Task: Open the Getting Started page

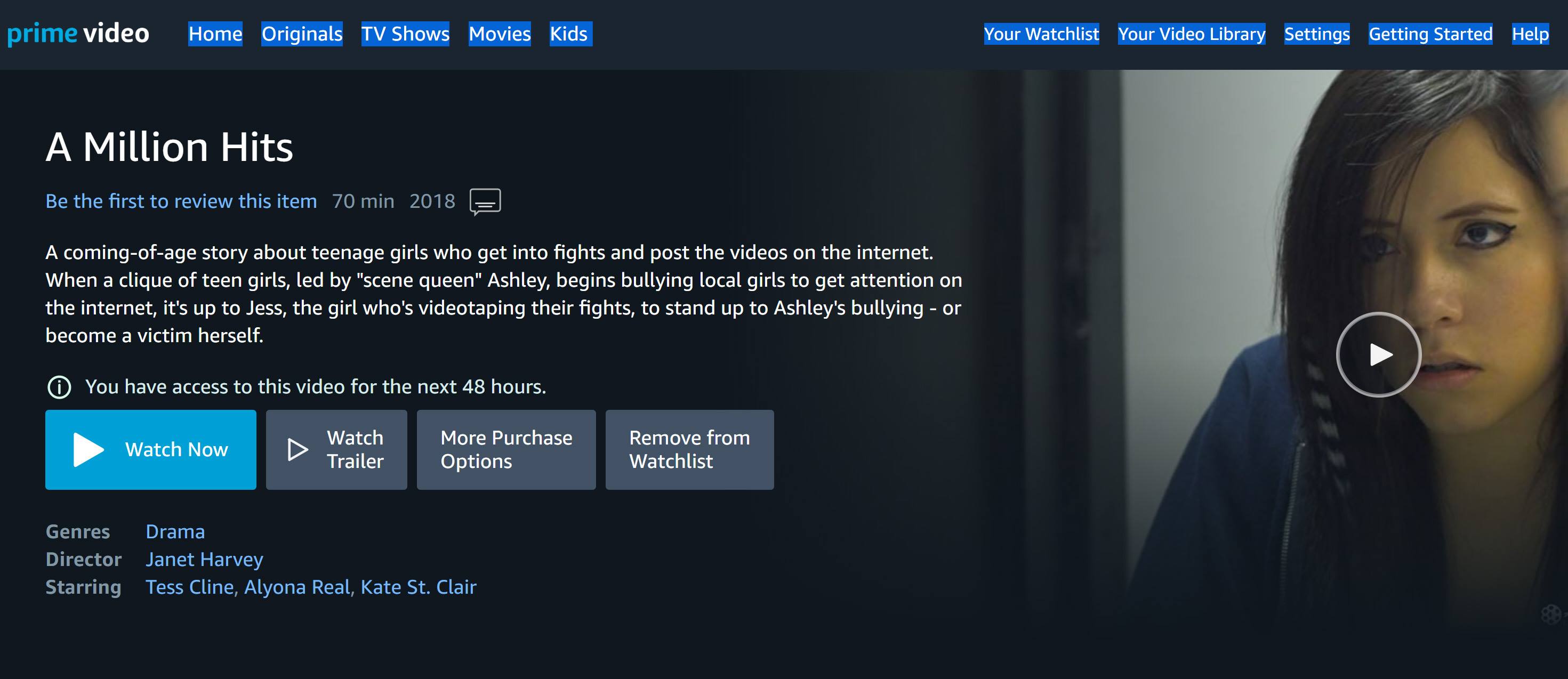Action: point(1430,34)
